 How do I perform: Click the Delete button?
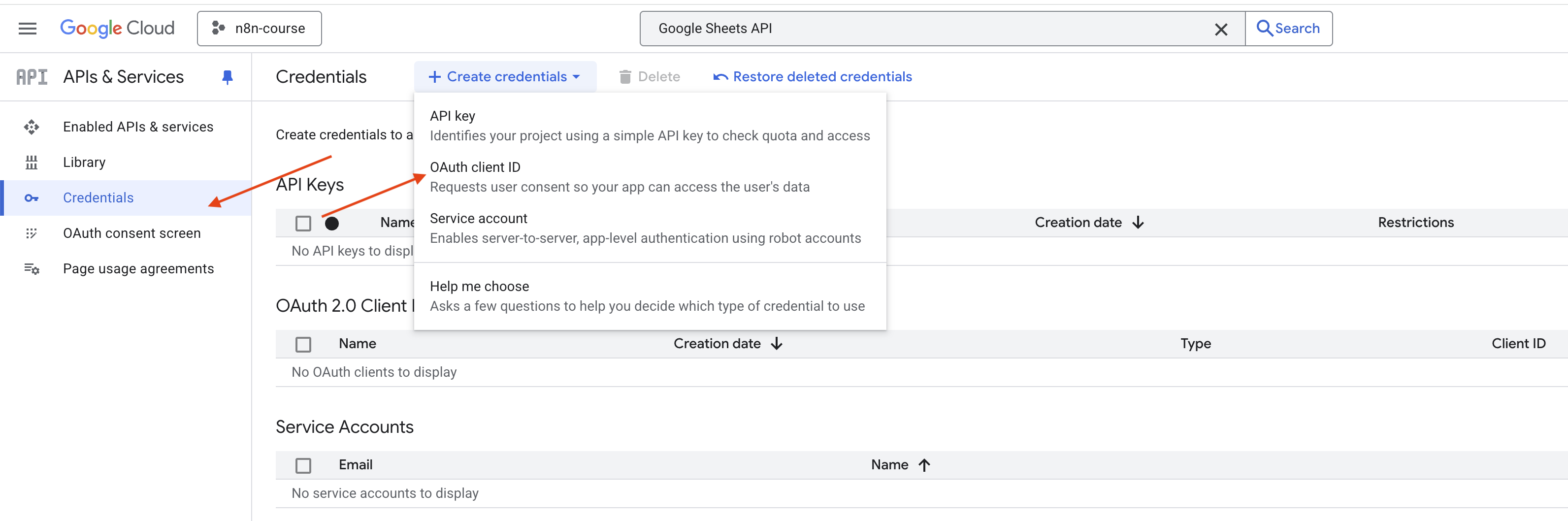650,77
